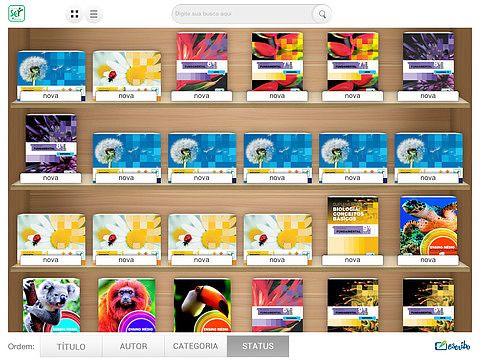
Task: Open the red monkey cover book
Action: pos(127,305)
